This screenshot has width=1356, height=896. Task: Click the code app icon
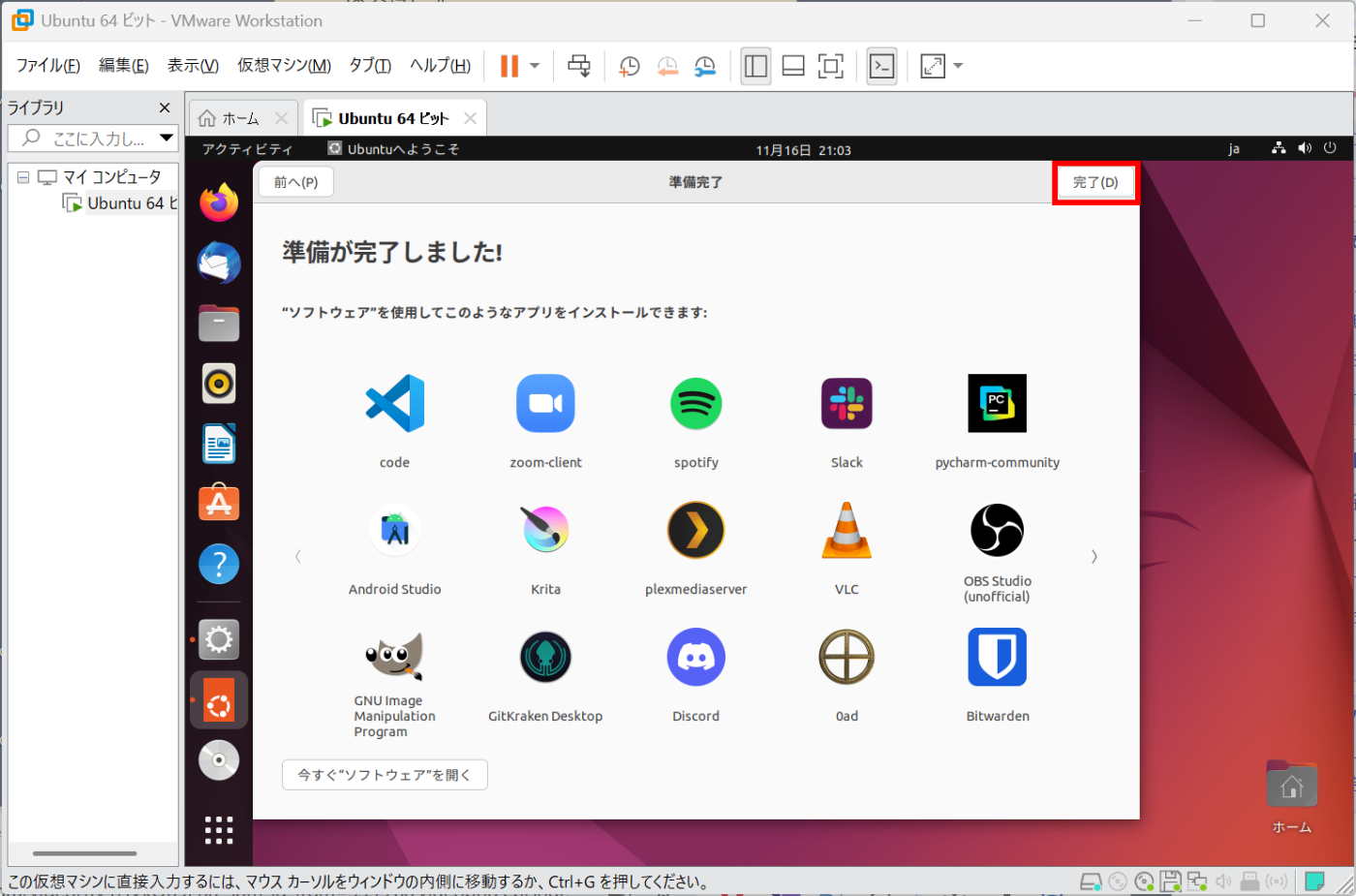[x=395, y=403]
